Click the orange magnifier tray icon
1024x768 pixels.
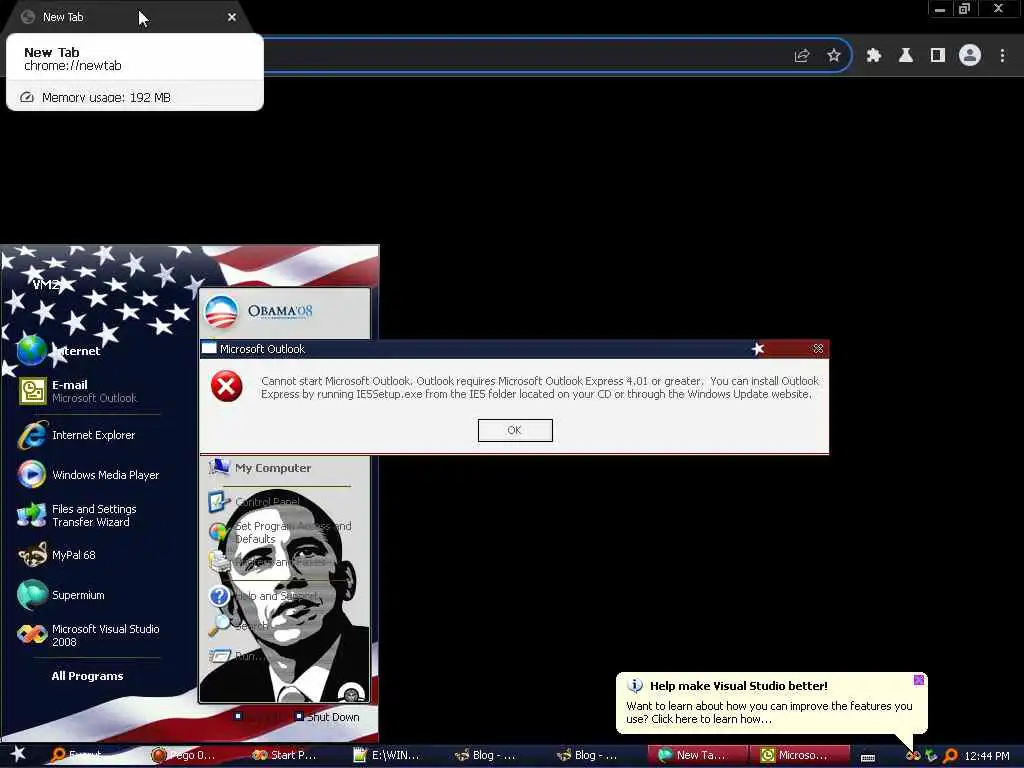coord(950,756)
